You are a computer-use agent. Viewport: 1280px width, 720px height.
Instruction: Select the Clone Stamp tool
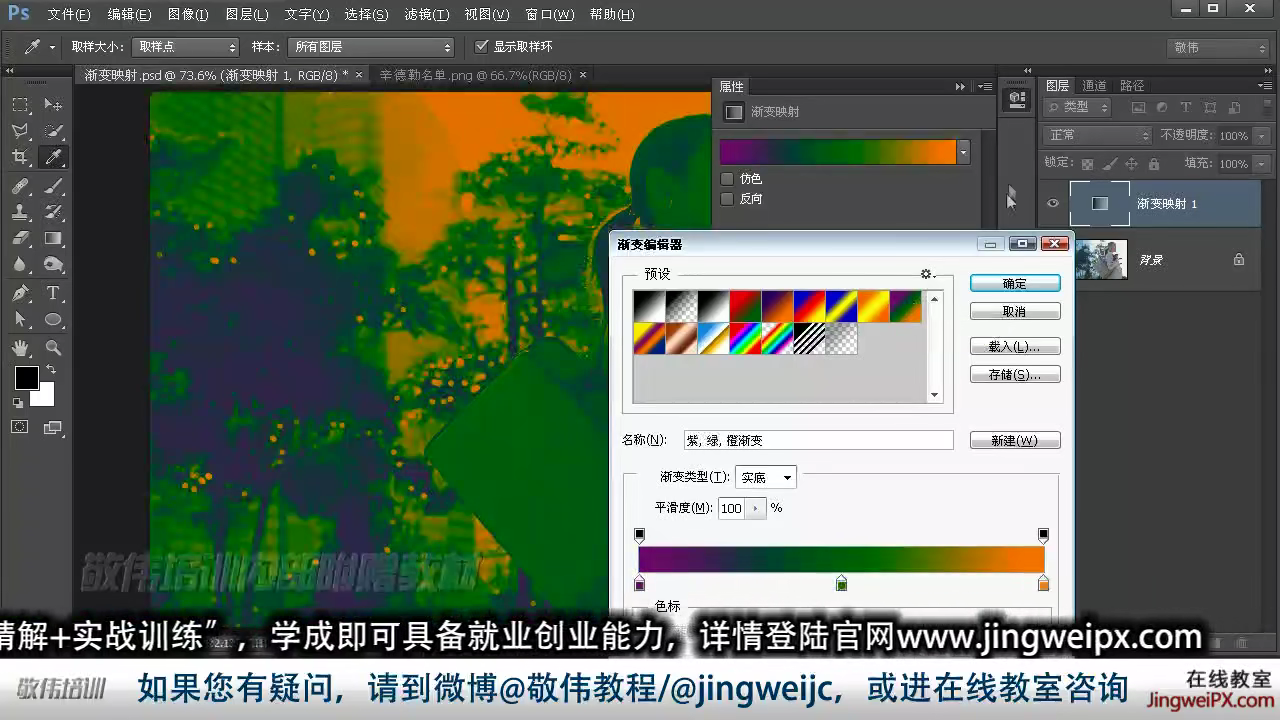coord(20,212)
